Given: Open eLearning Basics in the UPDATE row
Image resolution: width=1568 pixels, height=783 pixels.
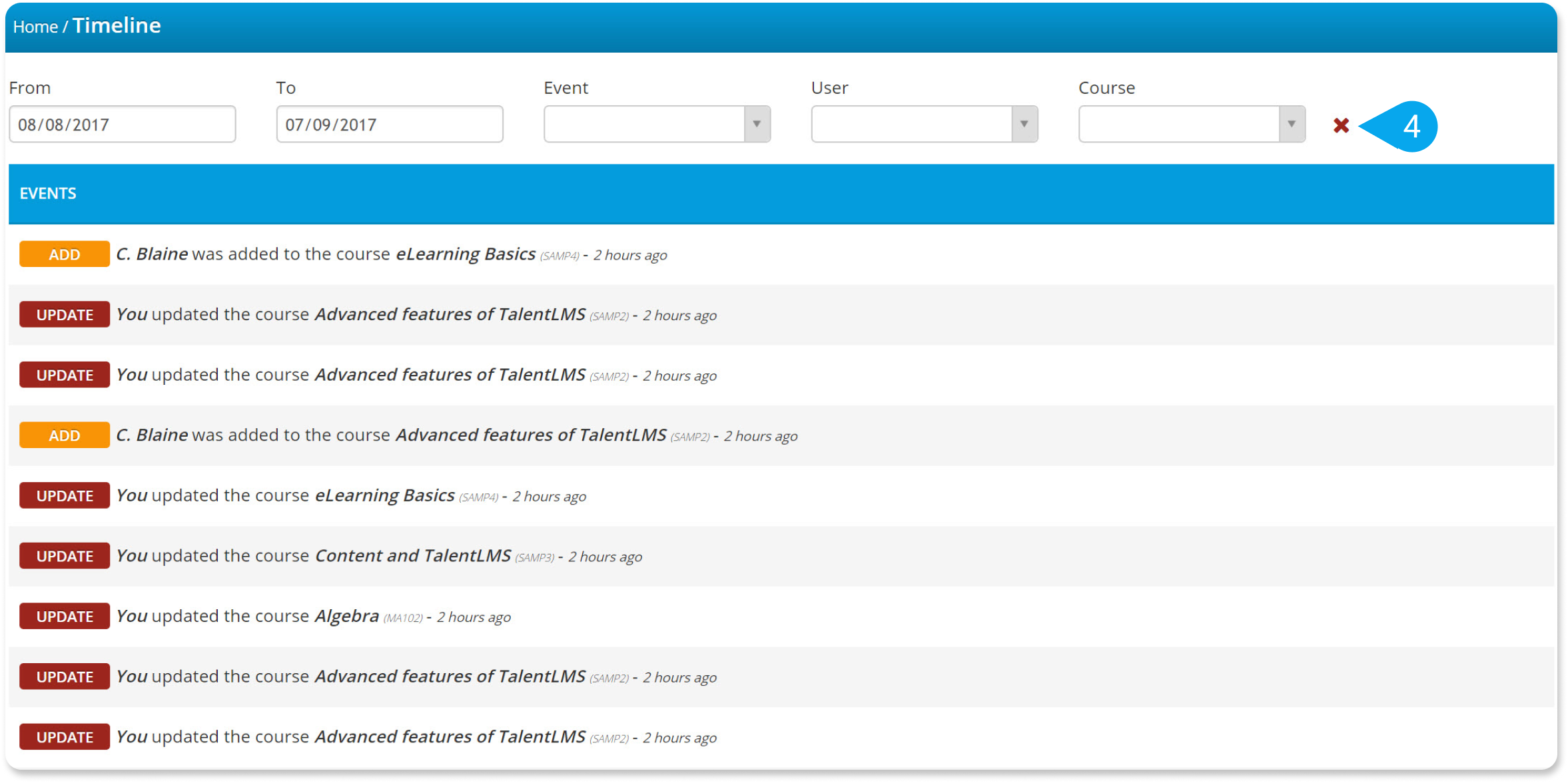Looking at the screenshot, I should tap(385, 495).
